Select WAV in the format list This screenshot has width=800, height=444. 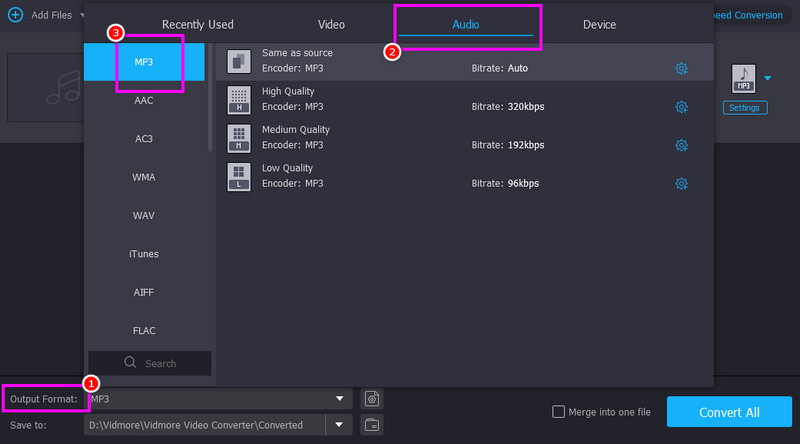(x=144, y=215)
